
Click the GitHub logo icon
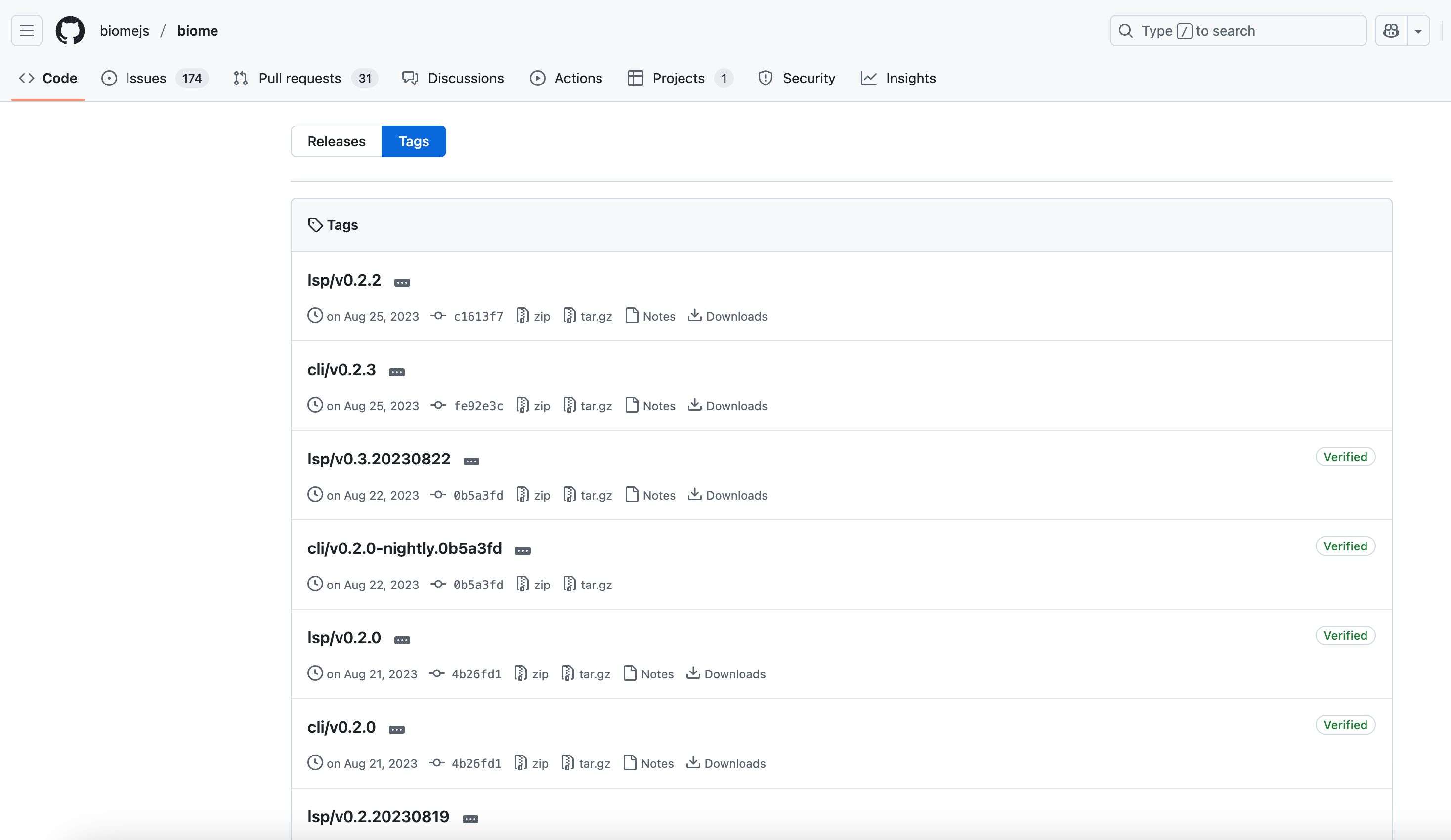coord(70,31)
